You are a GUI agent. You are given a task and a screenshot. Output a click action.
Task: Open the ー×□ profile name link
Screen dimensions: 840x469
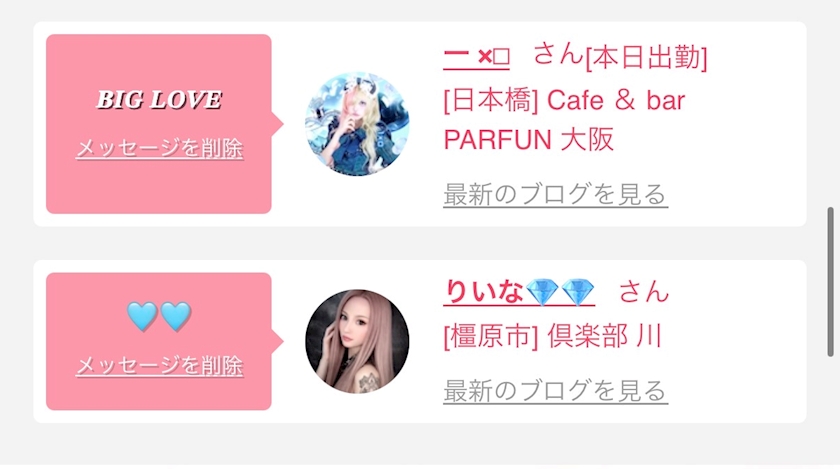tap(476, 56)
